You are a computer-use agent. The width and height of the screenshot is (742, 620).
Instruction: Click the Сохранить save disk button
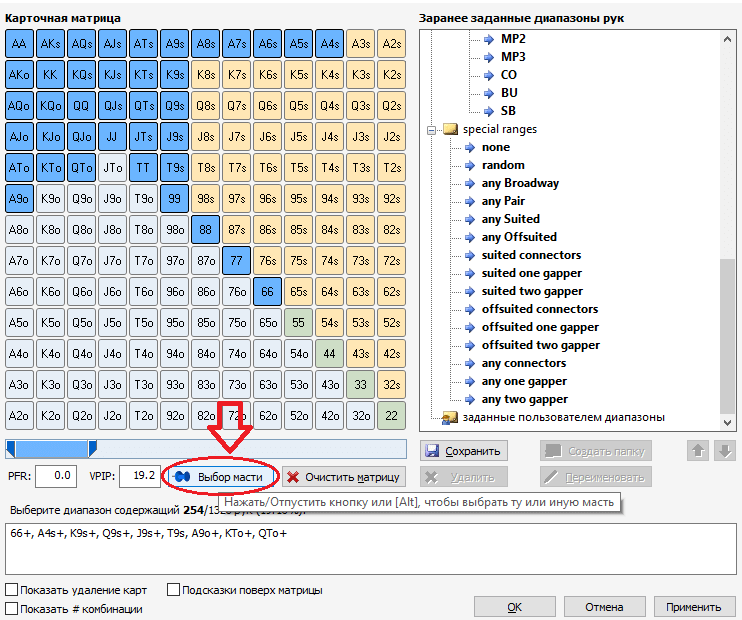(463, 451)
